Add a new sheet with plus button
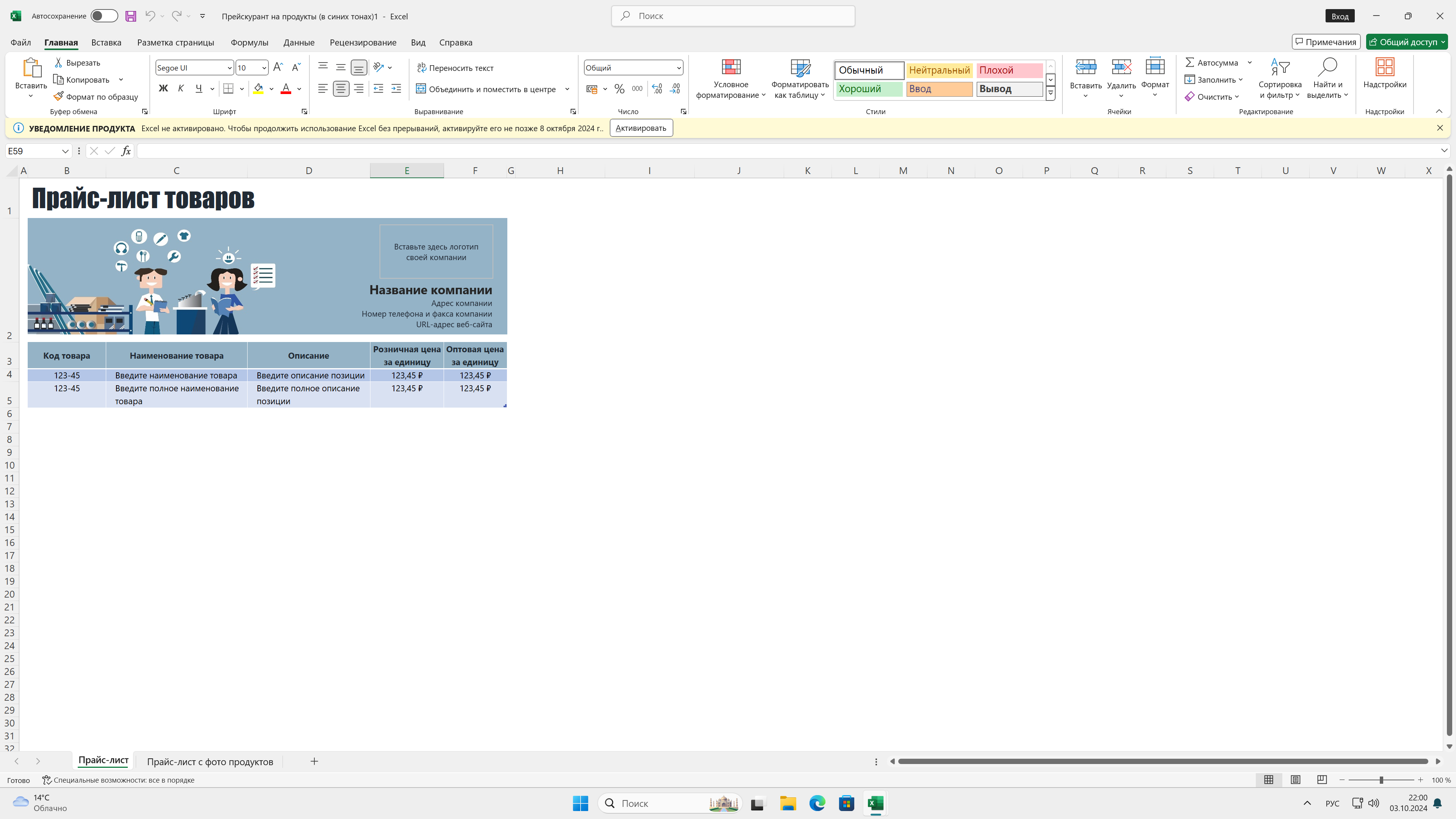 pos(314,761)
